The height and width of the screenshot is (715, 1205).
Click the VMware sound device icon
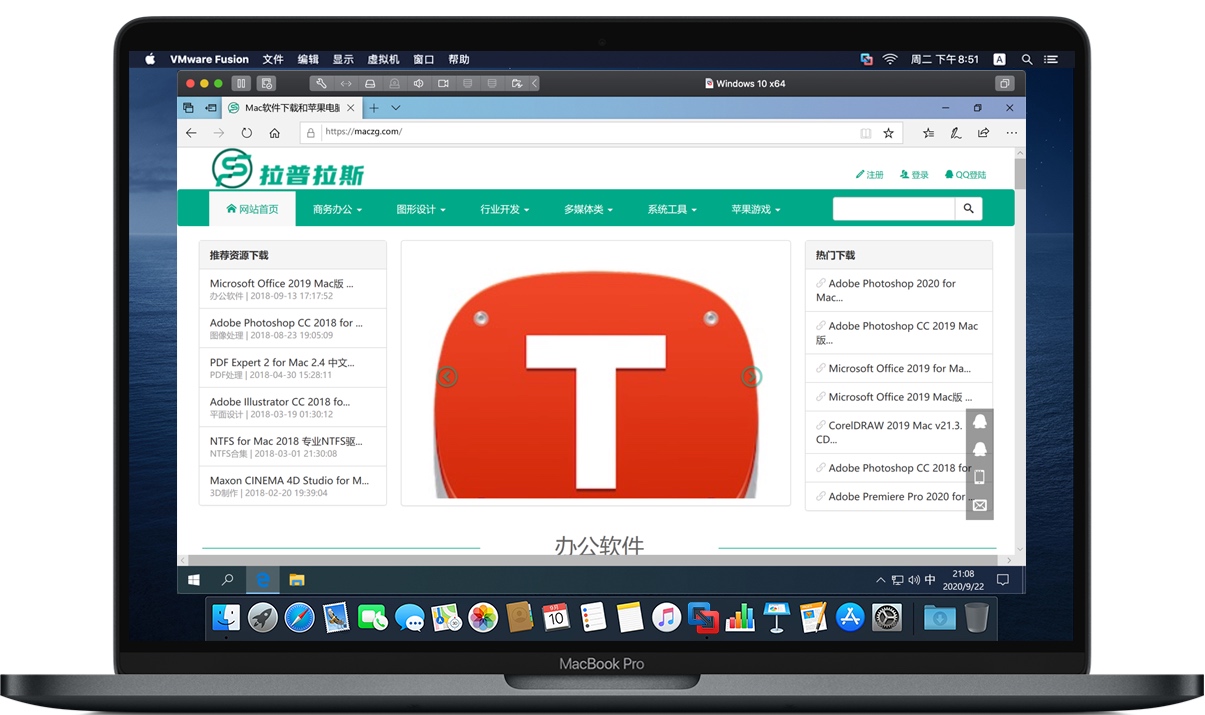click(x=419, y=84)
